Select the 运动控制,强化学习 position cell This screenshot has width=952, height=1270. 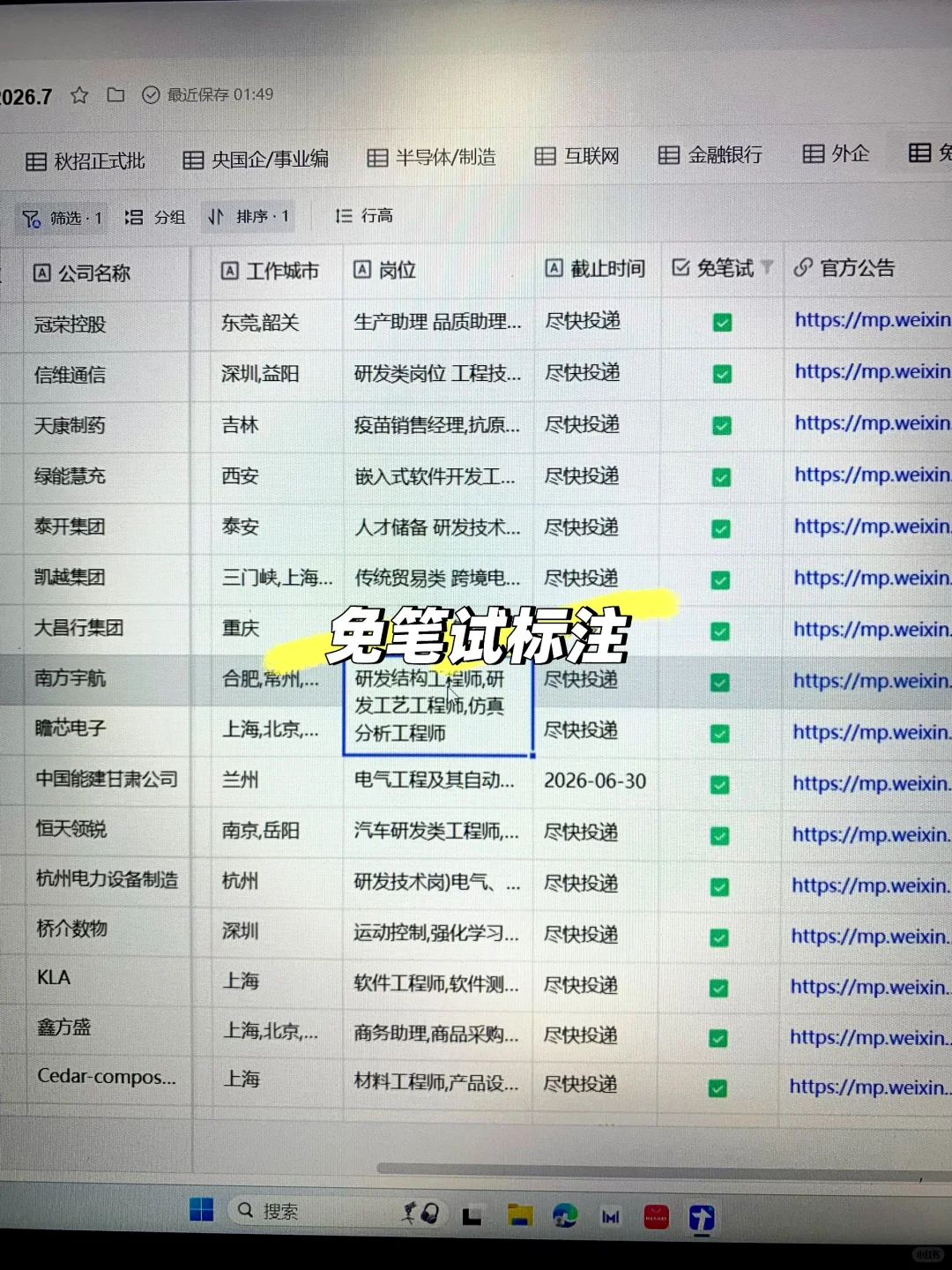pyautogui.click(x=435, y=933)
